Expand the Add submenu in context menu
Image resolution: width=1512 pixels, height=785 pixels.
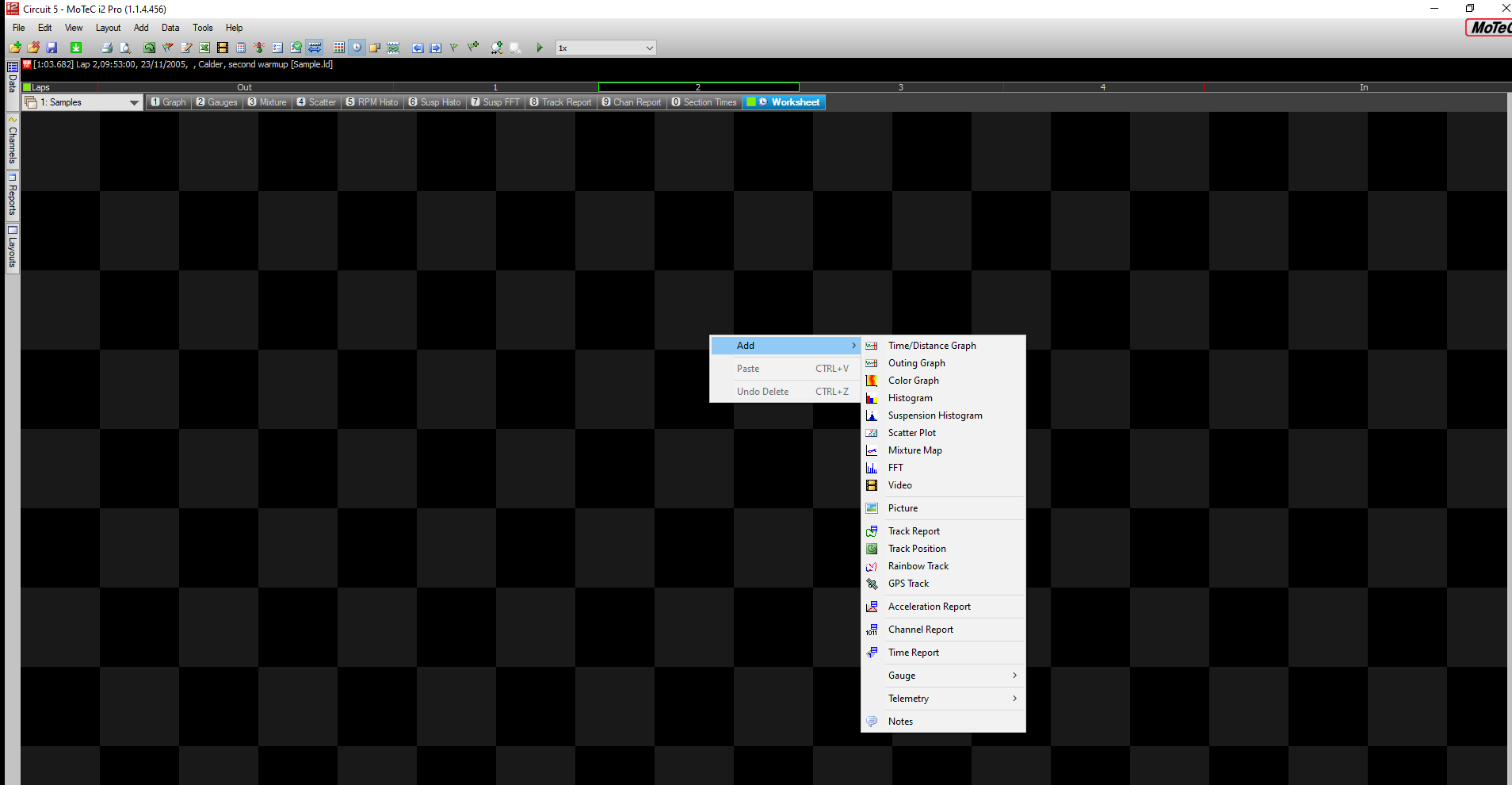pos(785,346)
